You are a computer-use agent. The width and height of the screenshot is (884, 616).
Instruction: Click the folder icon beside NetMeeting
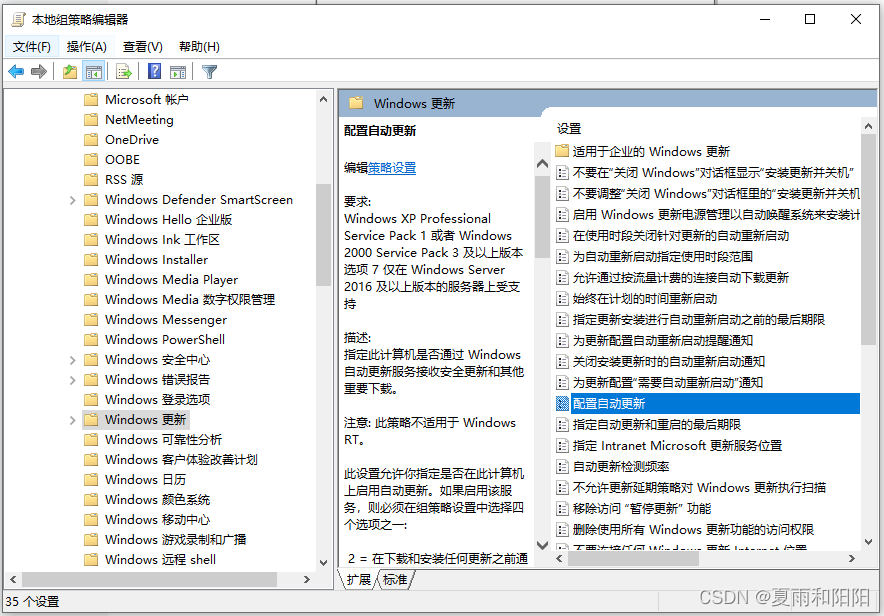[91, 119]
